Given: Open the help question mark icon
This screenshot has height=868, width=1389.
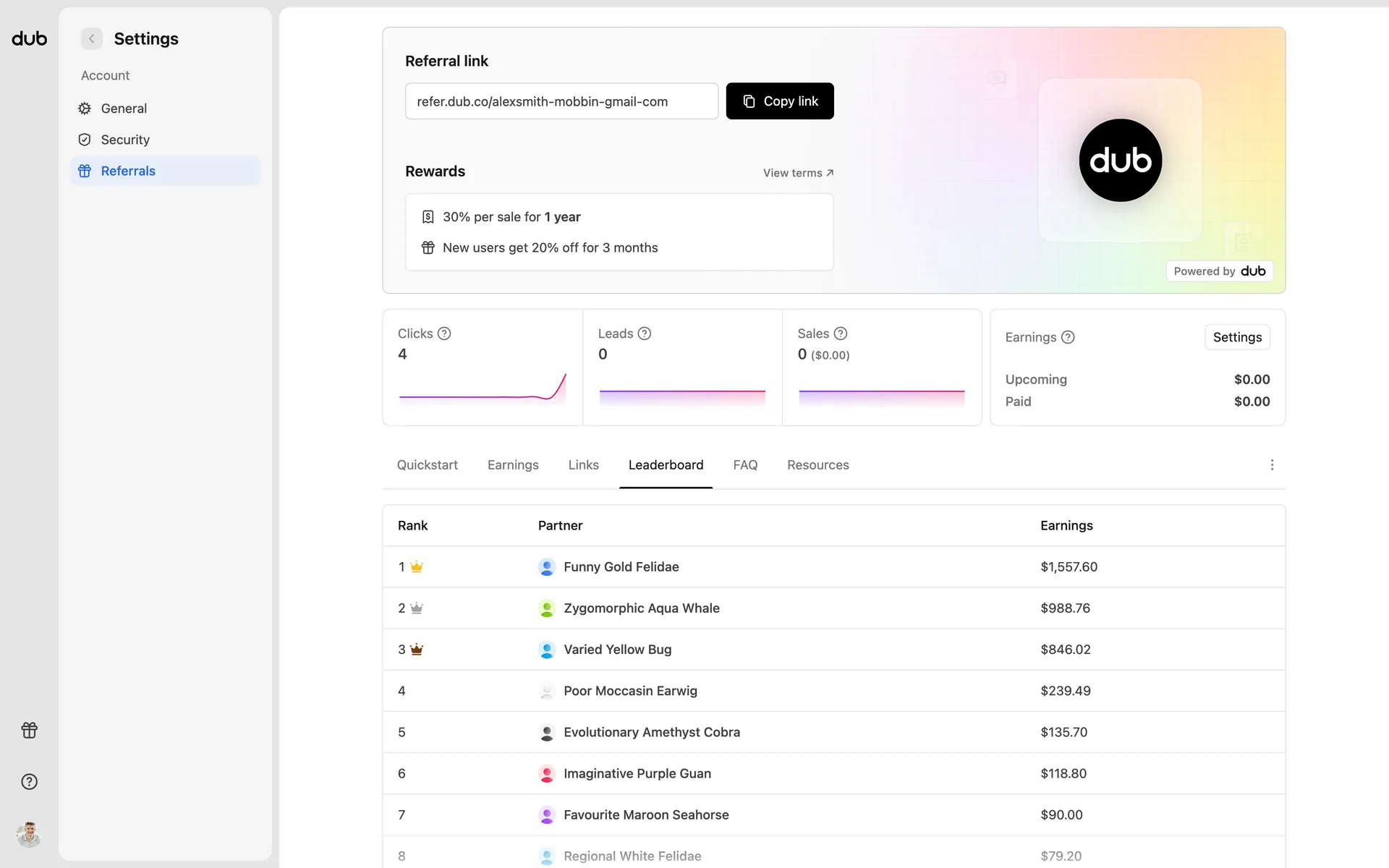Looking at the screenshot, I should pyautogui.click(x=29, y=781).
